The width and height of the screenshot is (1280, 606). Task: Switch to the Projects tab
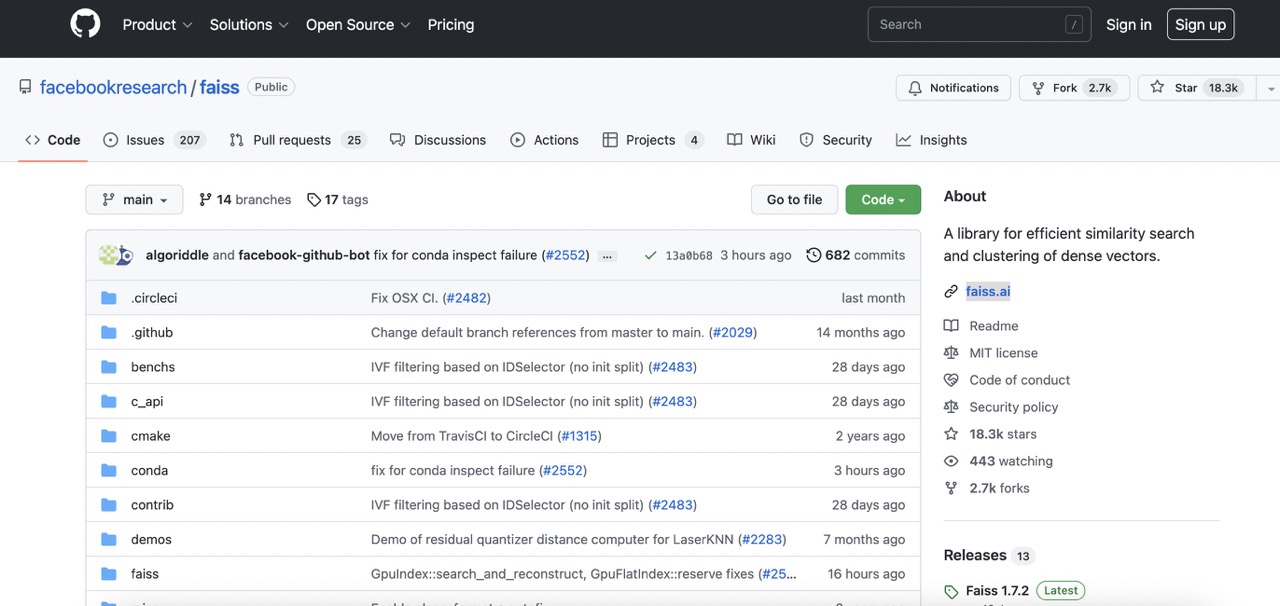coord(653,140)
